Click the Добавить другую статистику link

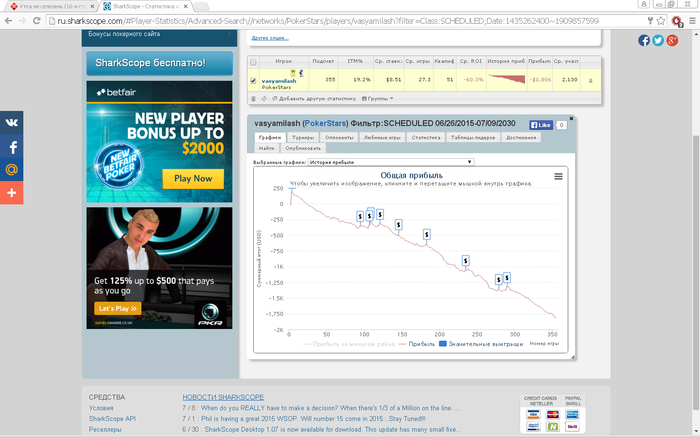(x=314, y=99)
